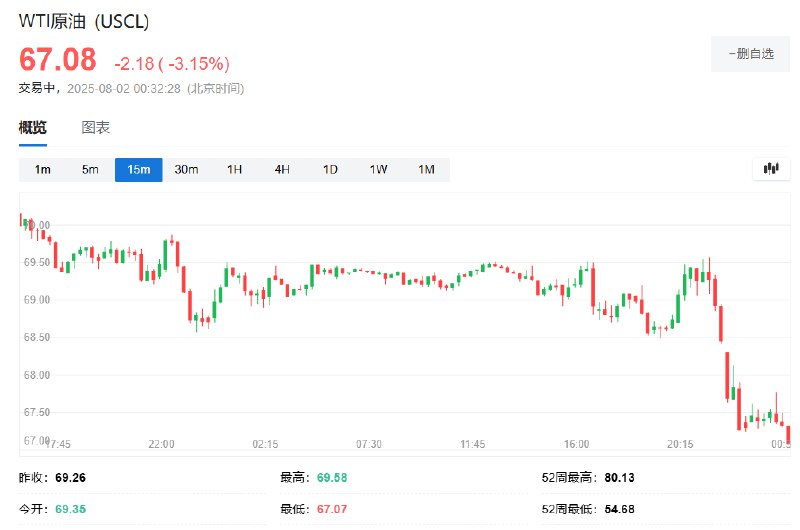Click the 22:00 time axis label
Screen dimensions: 800x530
(x=161, y=444)
